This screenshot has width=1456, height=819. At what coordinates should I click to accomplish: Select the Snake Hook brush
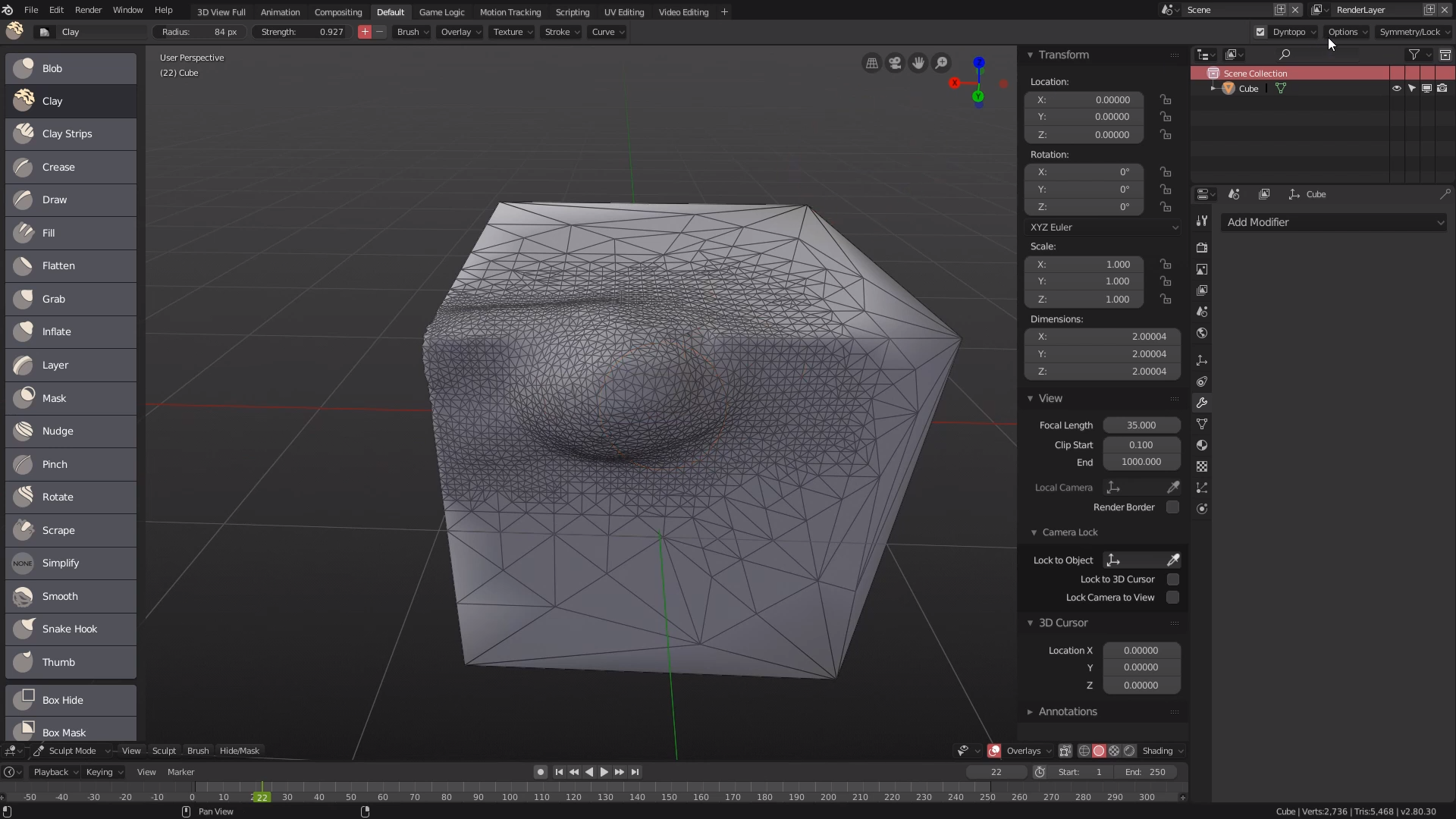[x=71, y=629]
